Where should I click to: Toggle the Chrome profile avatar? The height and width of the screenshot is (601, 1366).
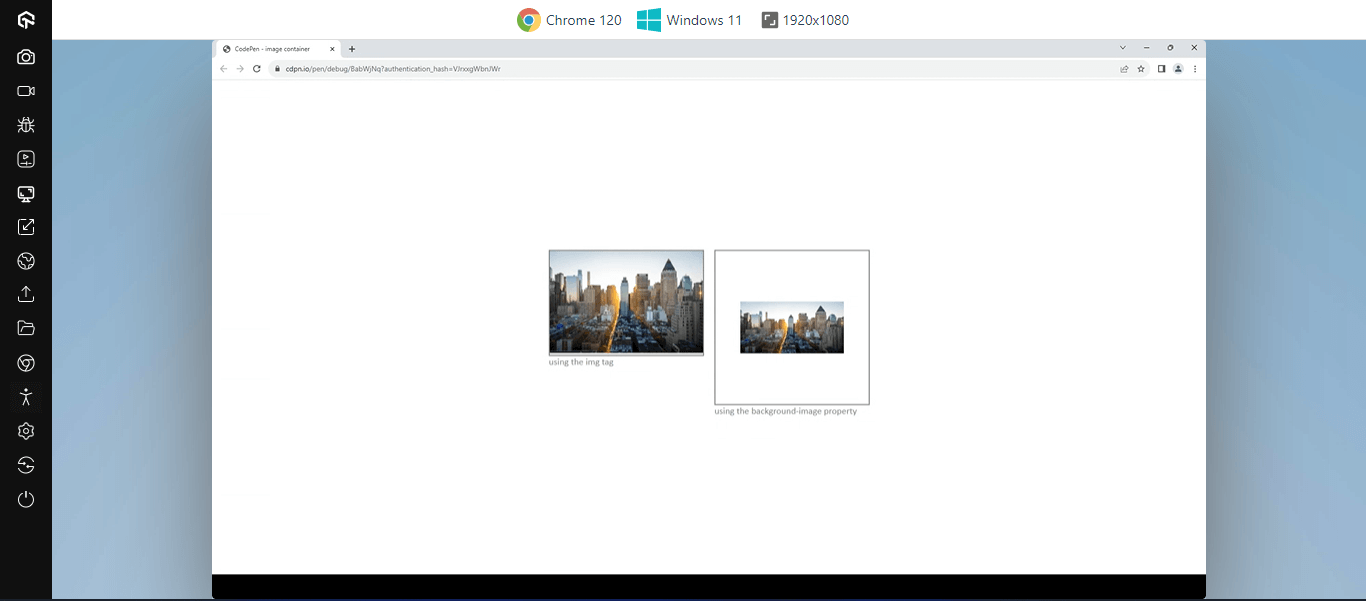1177,68
